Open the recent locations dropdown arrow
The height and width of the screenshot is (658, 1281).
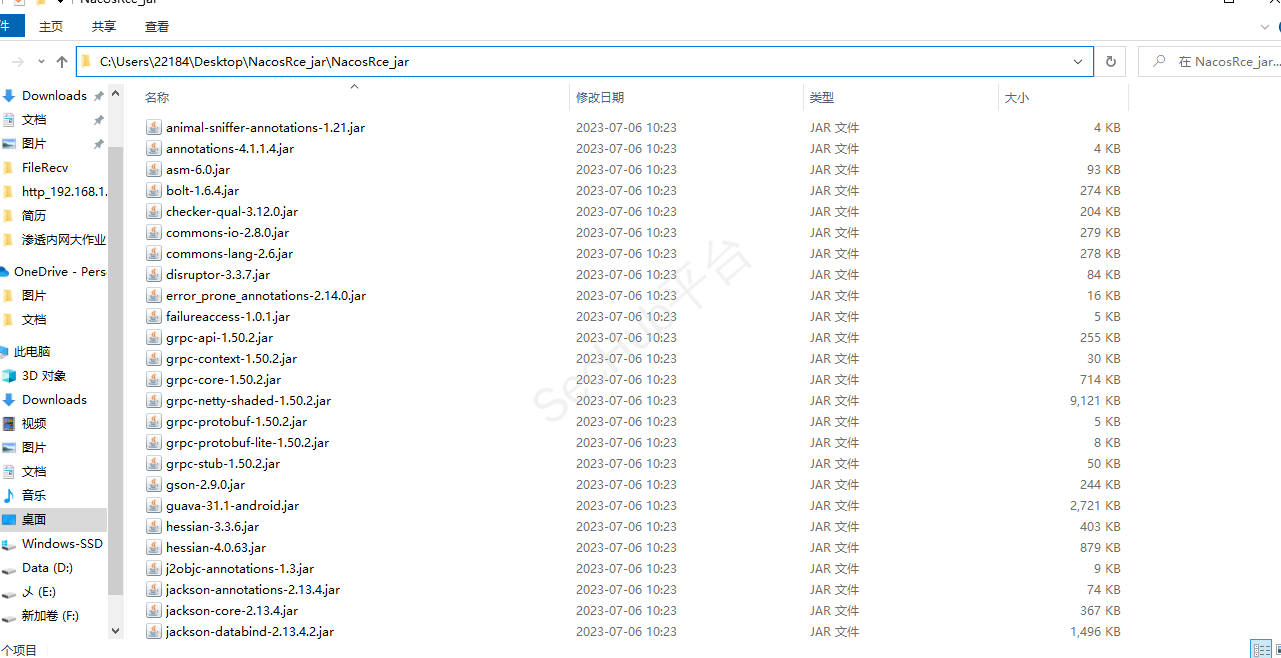click(x=41, y=62)
